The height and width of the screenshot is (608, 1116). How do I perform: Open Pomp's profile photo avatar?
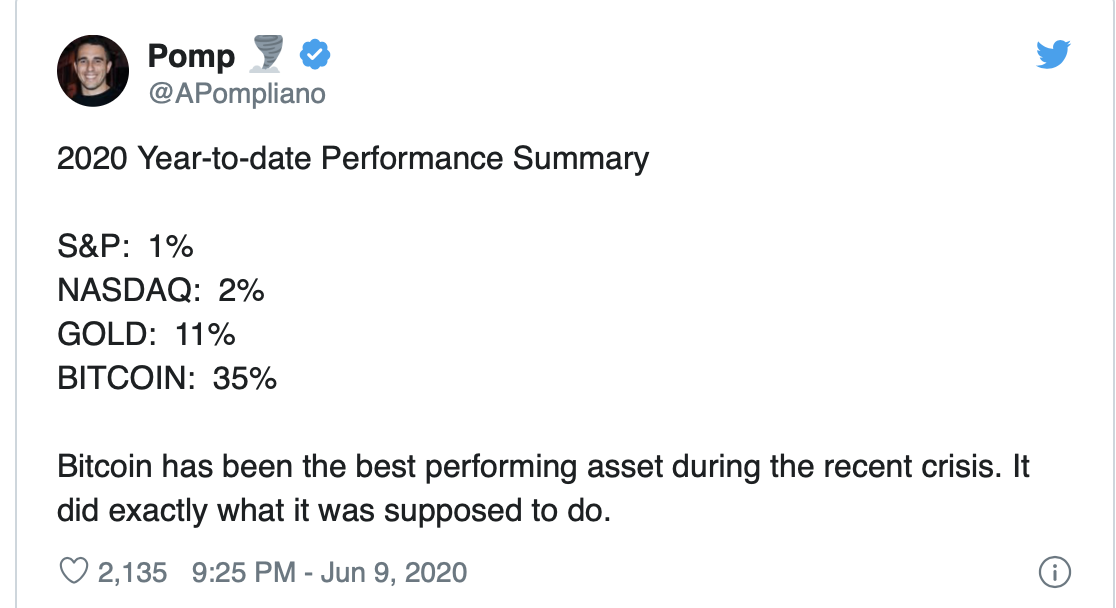coord(93,70)
